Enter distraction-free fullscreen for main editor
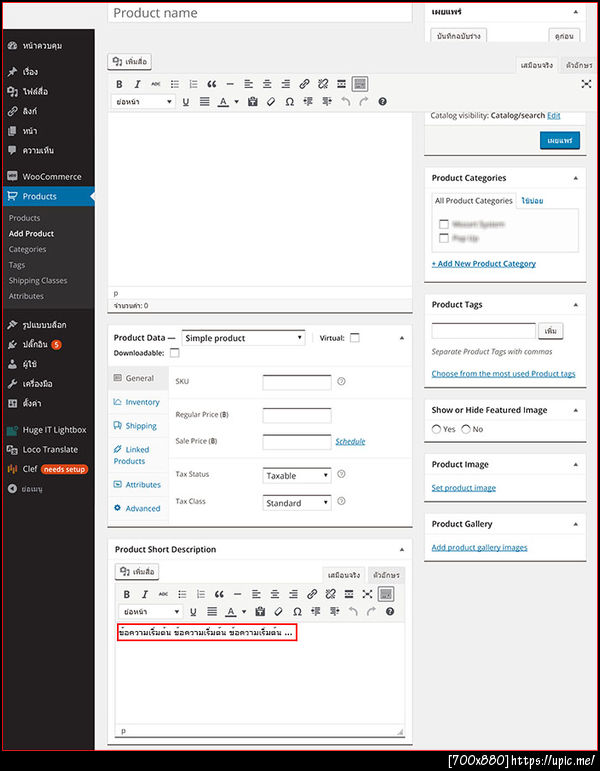This screenshot has width=600, height=771. click(586, 84)
